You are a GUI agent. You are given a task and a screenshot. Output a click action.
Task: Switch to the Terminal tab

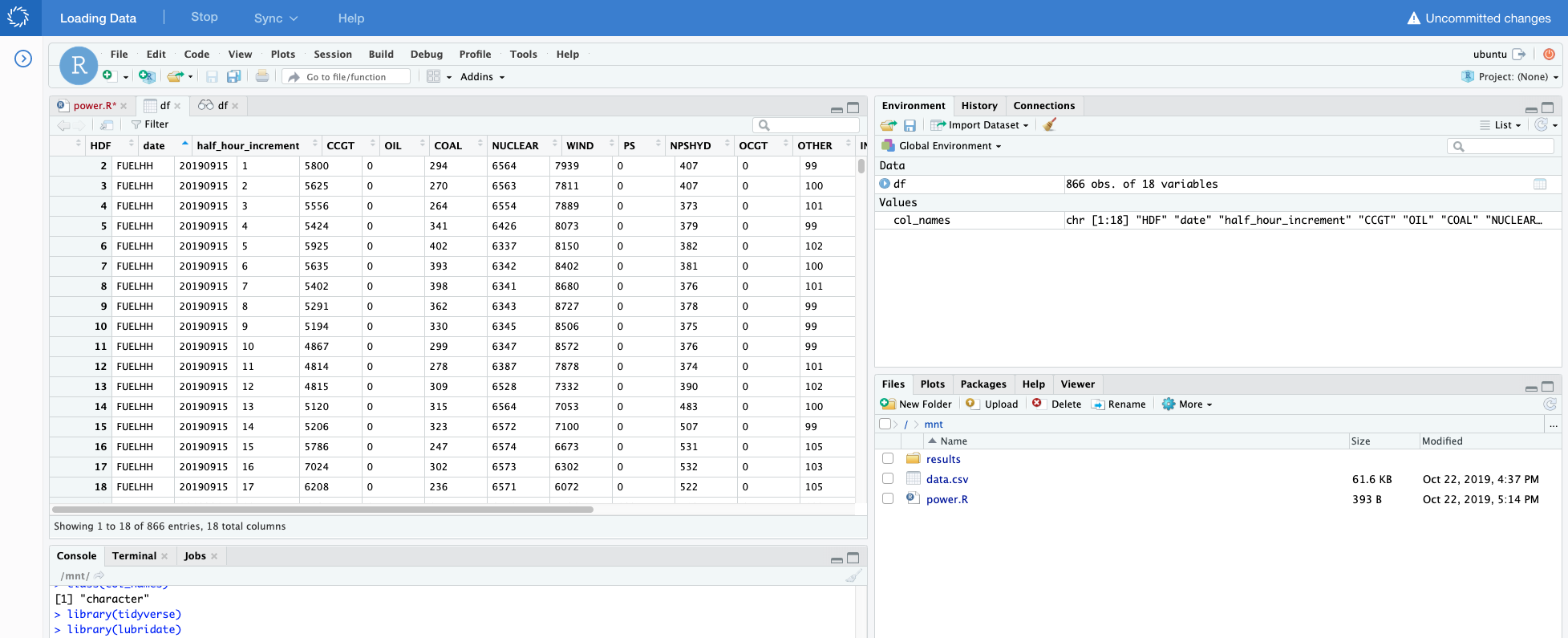pos(134,555)
